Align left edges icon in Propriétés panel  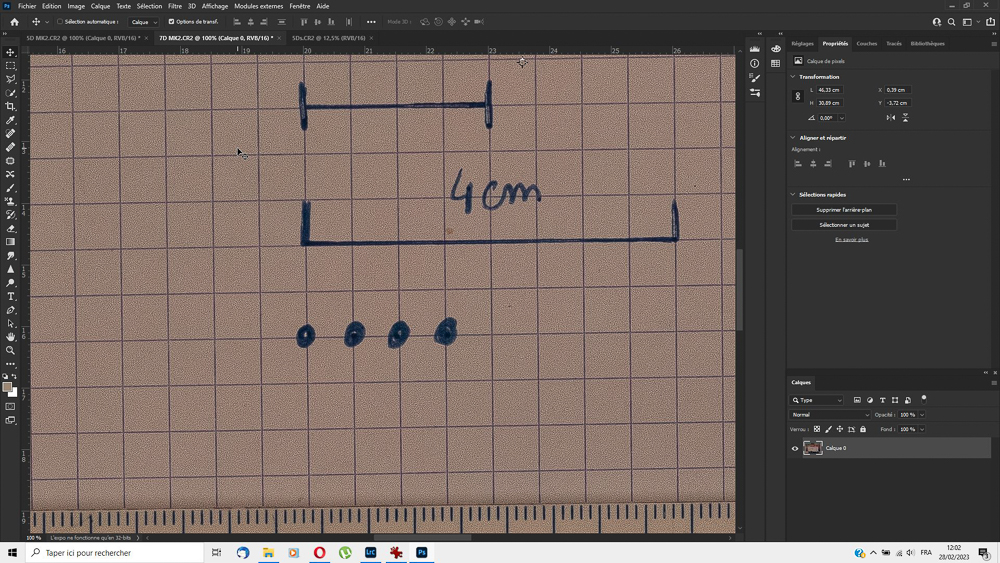tap(798, 164)
